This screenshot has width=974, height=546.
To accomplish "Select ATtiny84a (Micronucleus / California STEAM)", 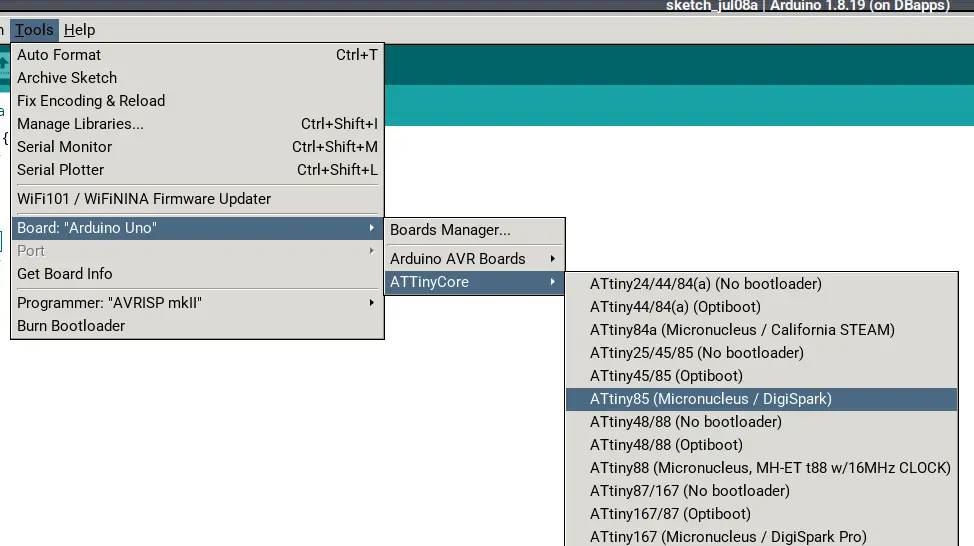I will click(x=762, y=330).
